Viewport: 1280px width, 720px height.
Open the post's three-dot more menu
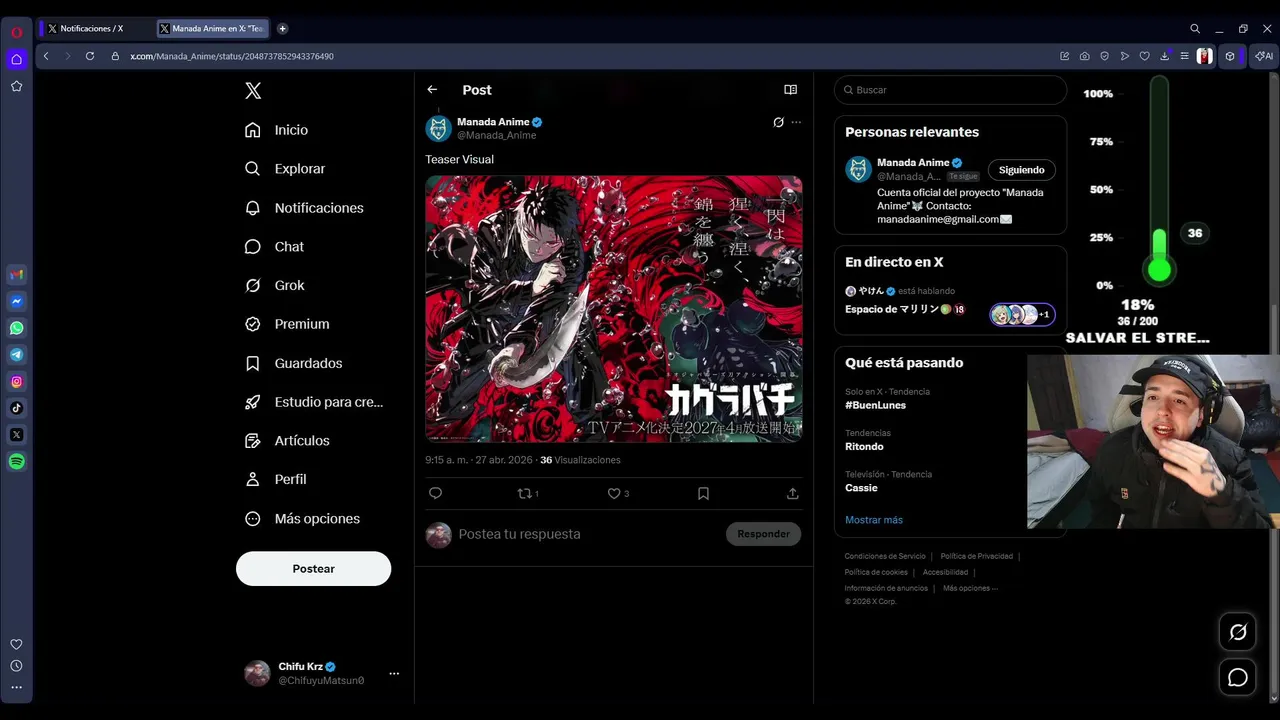click(x=796, y=122)
